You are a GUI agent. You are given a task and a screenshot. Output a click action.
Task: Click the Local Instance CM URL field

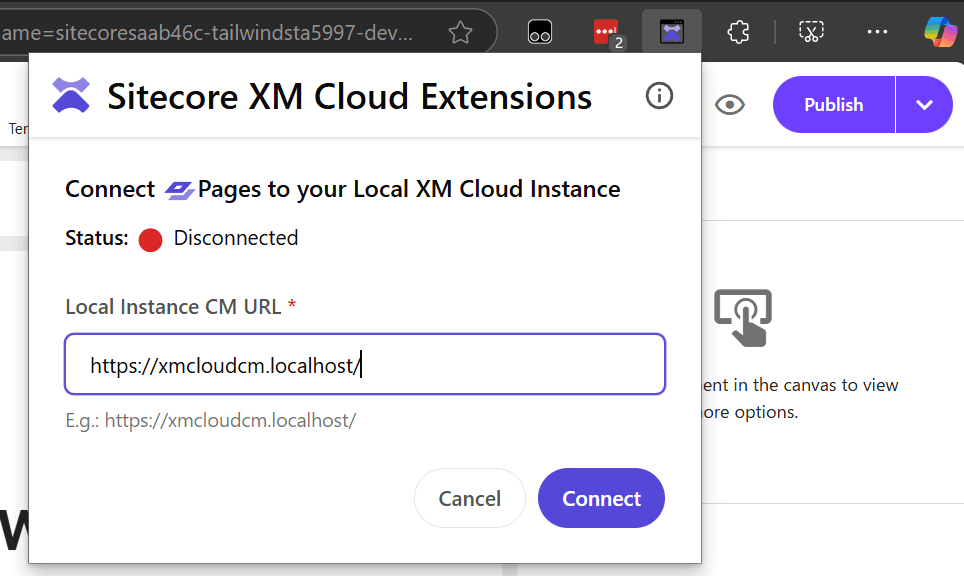(x=365, y=365)
